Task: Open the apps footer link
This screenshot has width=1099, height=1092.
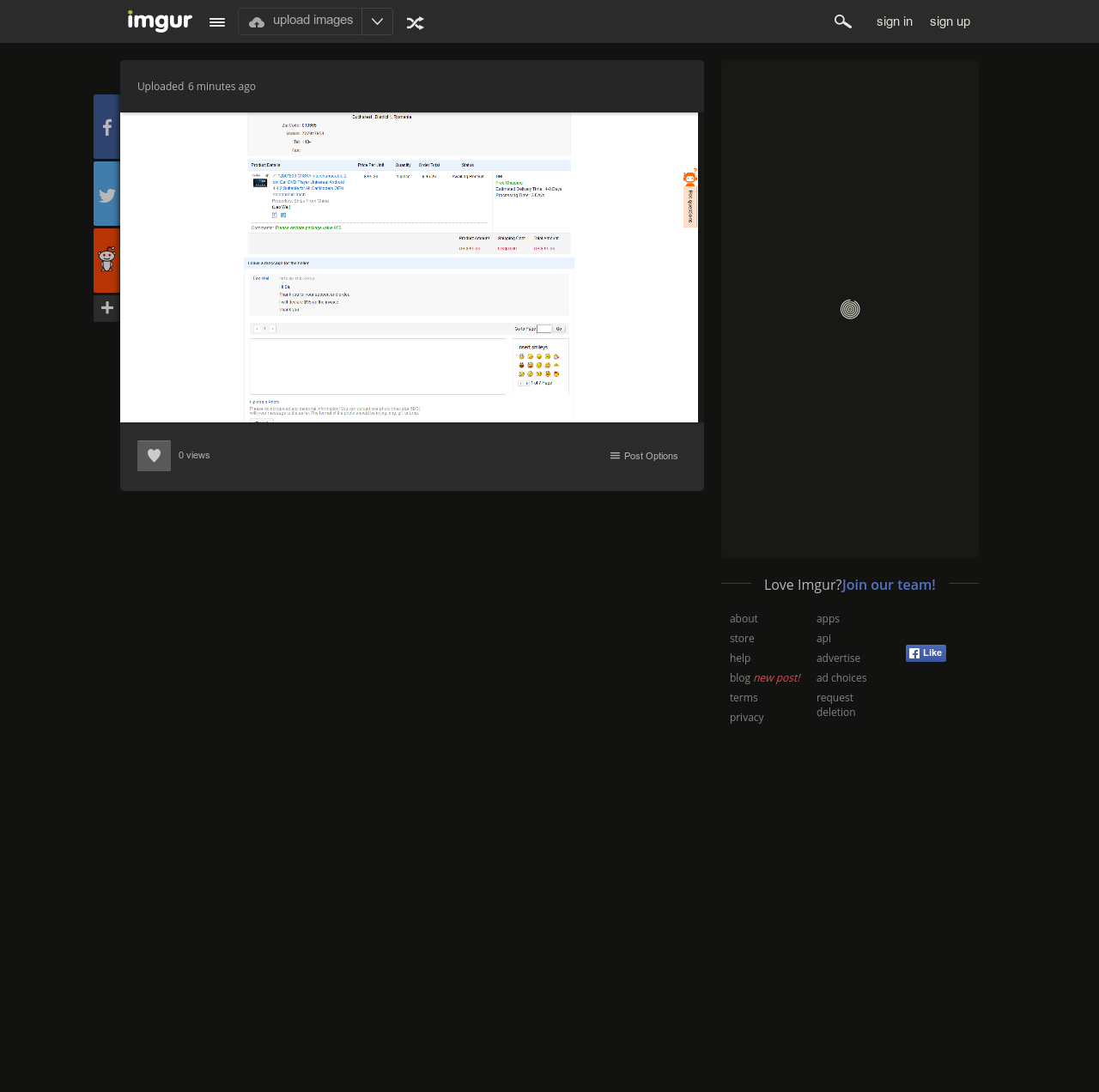Action: [x=828, y=619]
